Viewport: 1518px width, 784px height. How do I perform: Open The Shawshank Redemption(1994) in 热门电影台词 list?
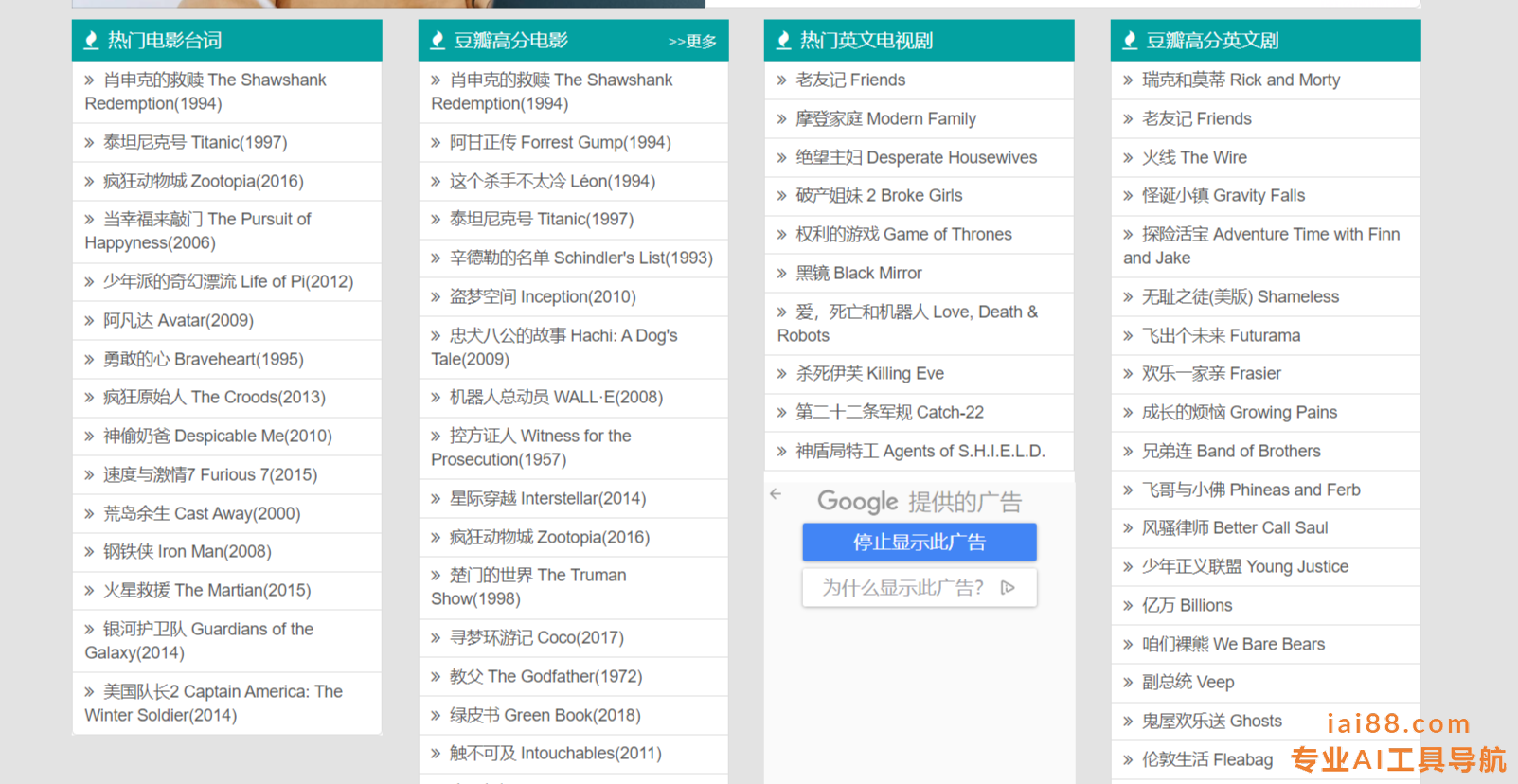tap(205, 92)
